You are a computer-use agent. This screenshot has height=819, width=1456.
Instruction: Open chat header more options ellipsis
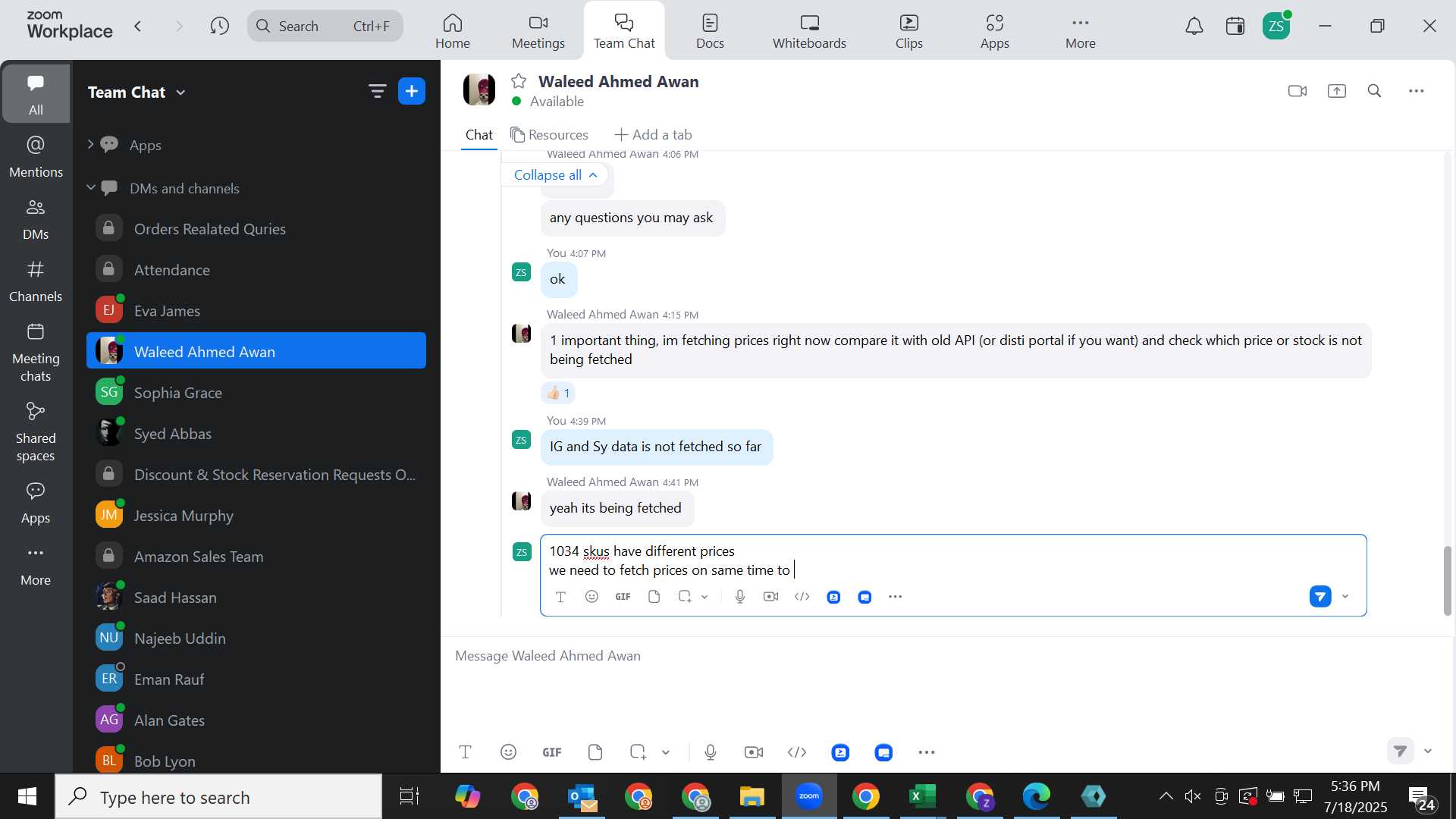coord(1417,91)
